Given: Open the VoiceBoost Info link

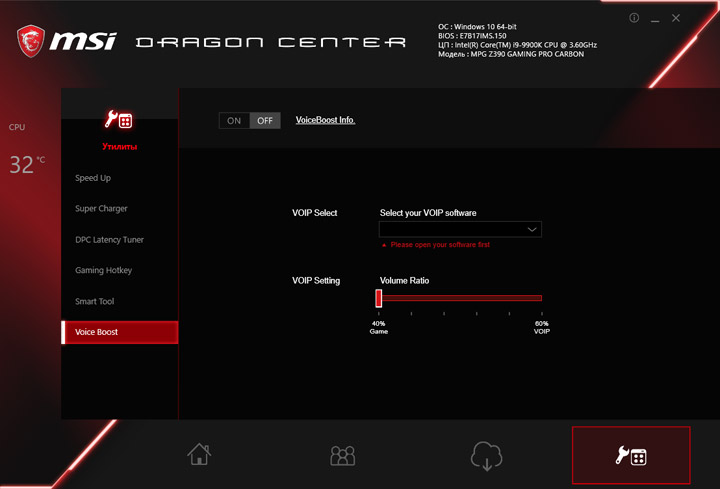Looking at the screenshot, I should [x=325, y=120].
